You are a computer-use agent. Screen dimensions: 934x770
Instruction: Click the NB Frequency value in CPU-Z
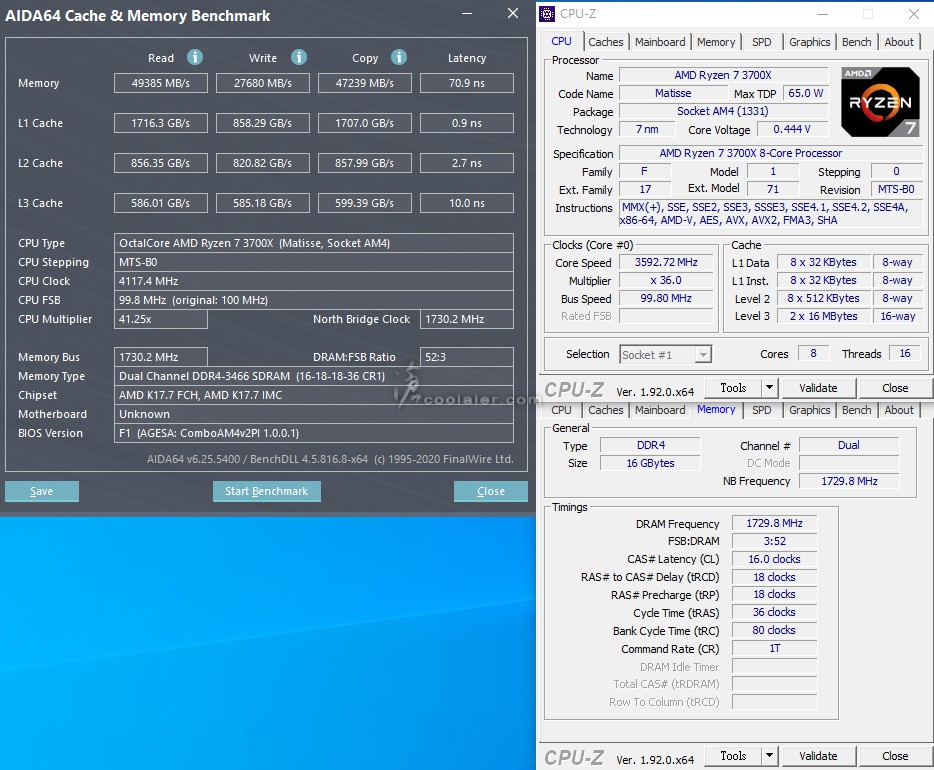point(849,481)
